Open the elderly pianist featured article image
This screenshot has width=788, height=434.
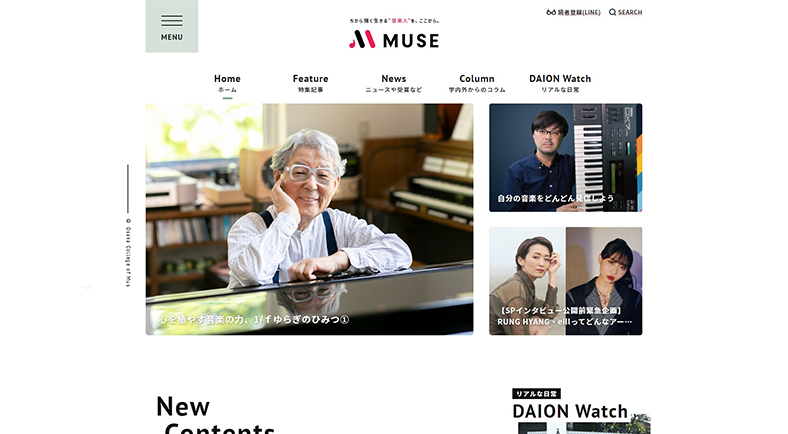pos(310,219)
